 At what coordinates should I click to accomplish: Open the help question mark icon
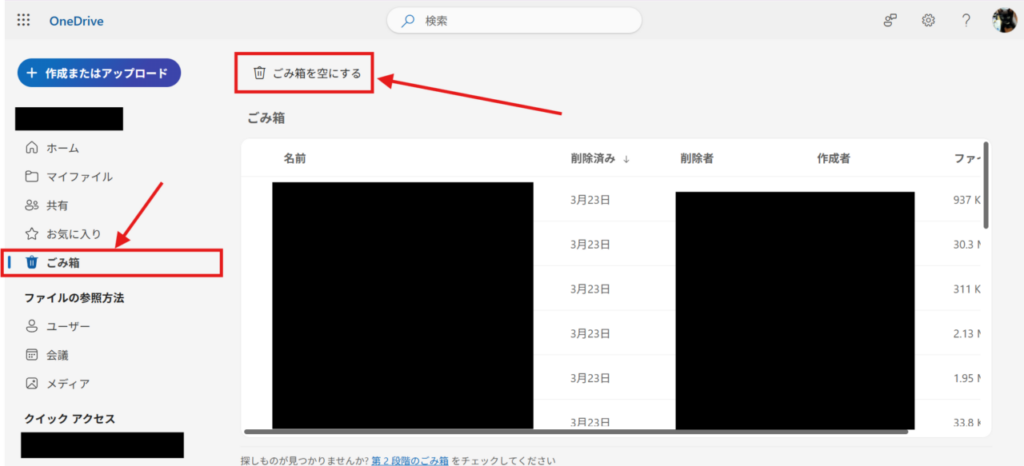(x=966, y=20)
